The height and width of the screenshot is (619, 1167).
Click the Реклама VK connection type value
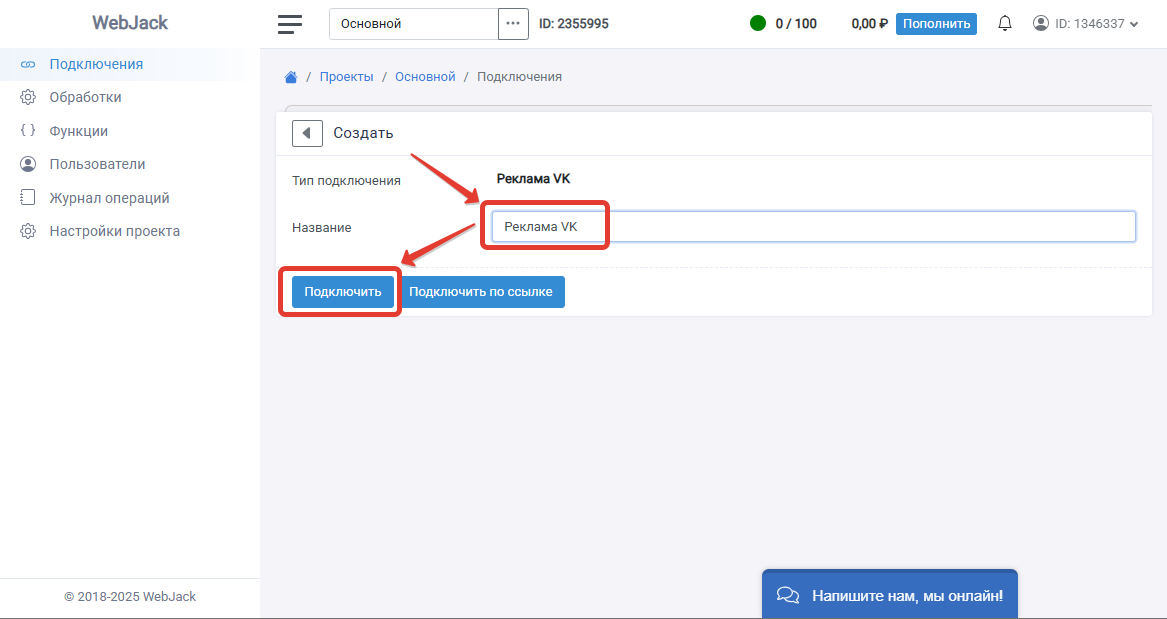coord(533,179)
